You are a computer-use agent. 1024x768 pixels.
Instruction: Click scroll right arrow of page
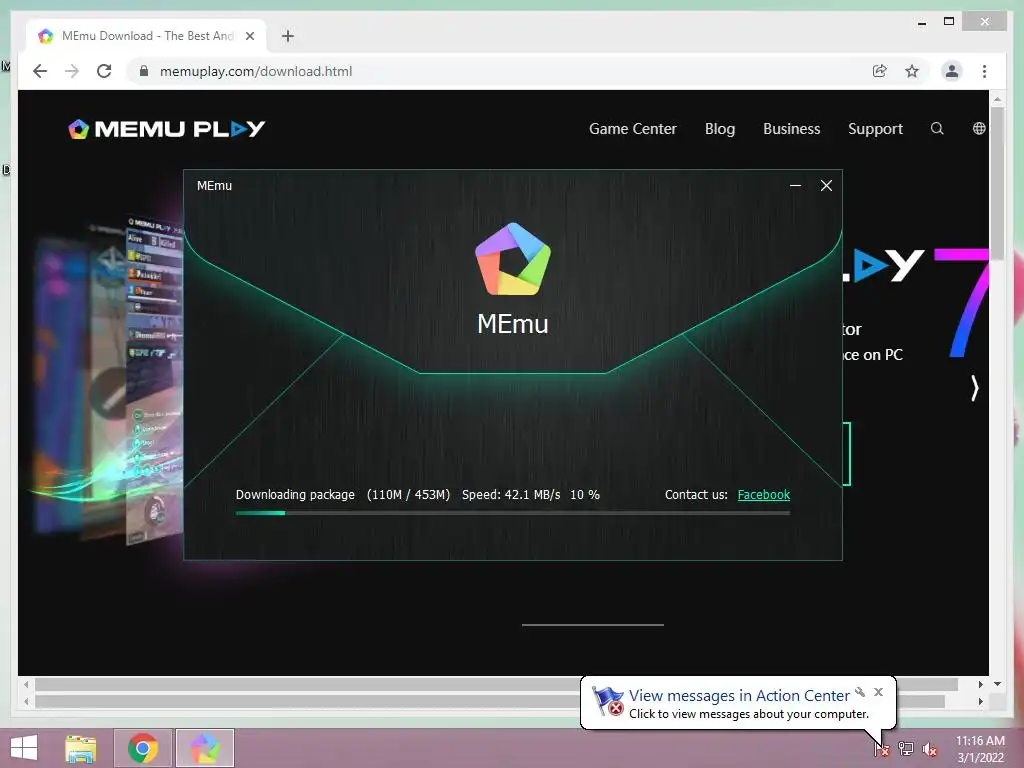click(980, 684)
